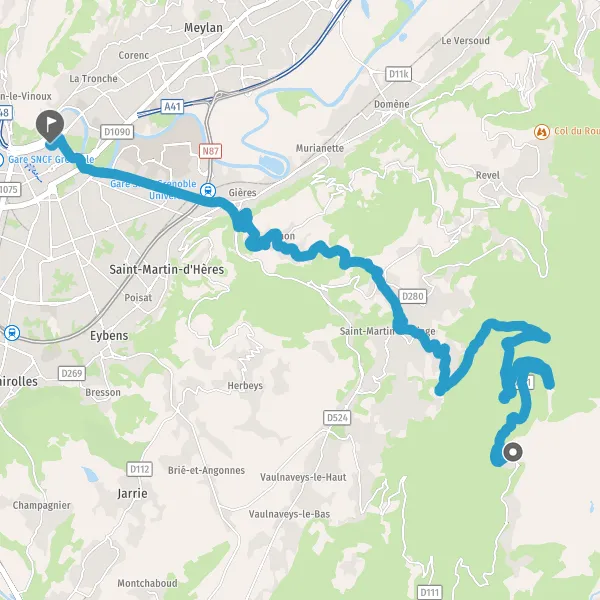This screenshot has height=600, width=600.
Task: Click the D524 road badge
Action: (337, 417)
